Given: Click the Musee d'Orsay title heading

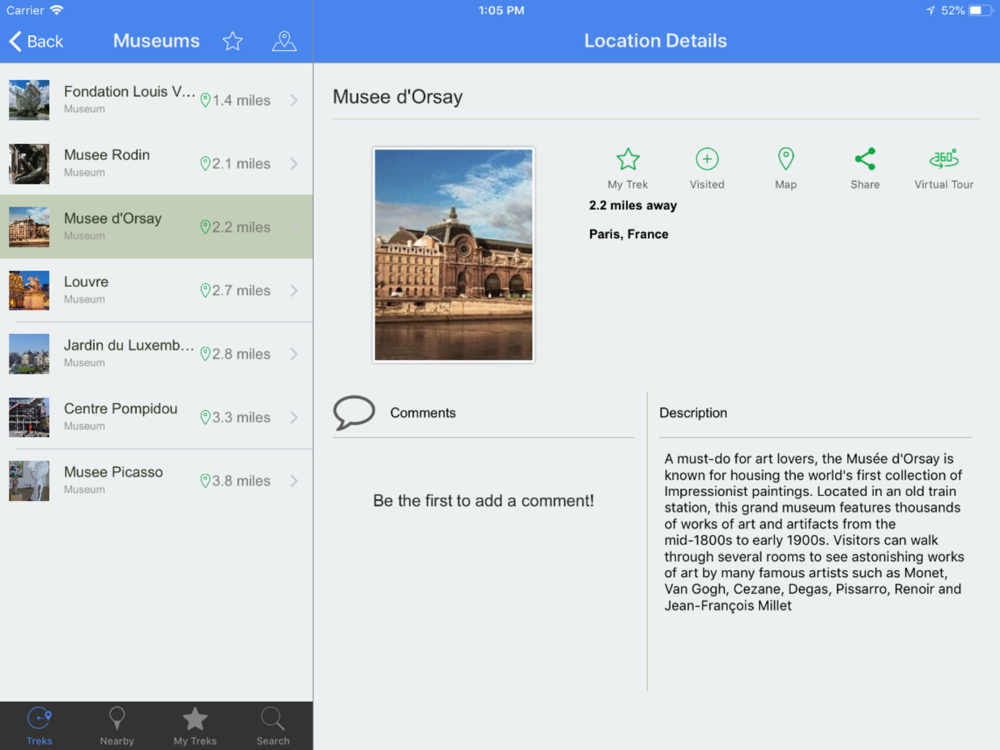Looking at the screenshot, I should point(397,97).
